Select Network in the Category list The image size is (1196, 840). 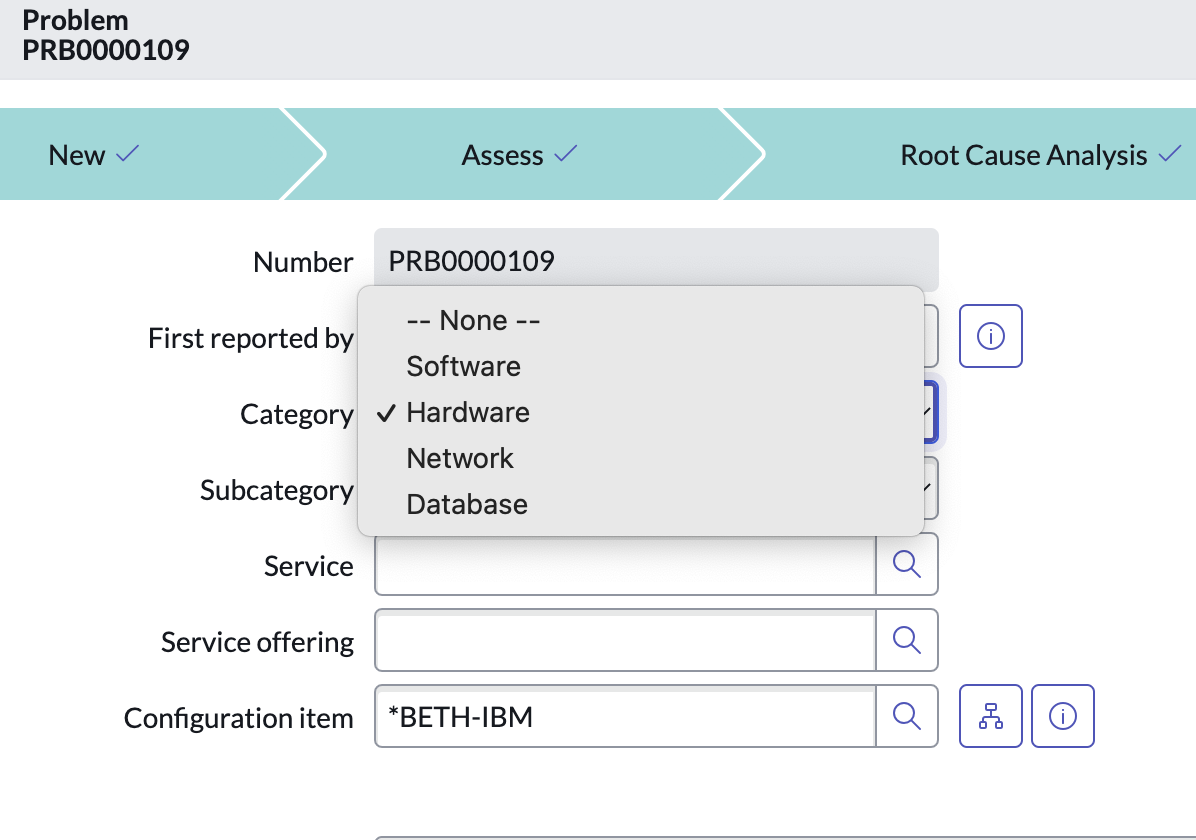pyautogui.click(x=460, y=458)
